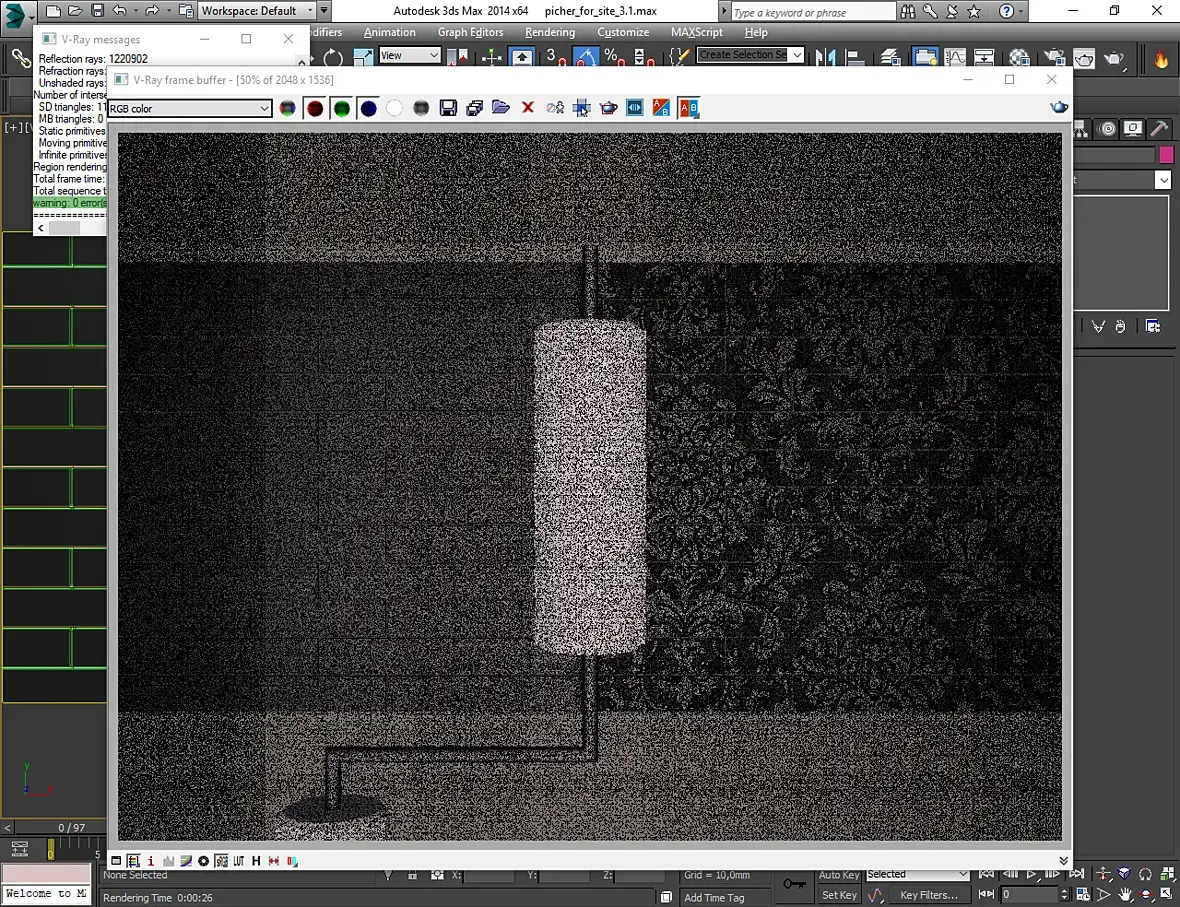The width and height of the screenshot is (1180, 907).
Task: Click the Set Key button
Action: click(839, 895)
